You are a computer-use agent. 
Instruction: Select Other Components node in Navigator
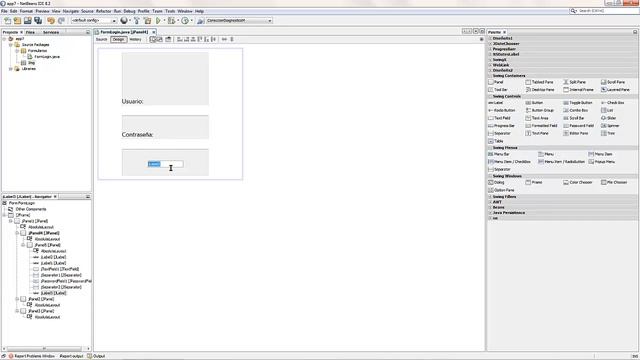click(27, 209)
